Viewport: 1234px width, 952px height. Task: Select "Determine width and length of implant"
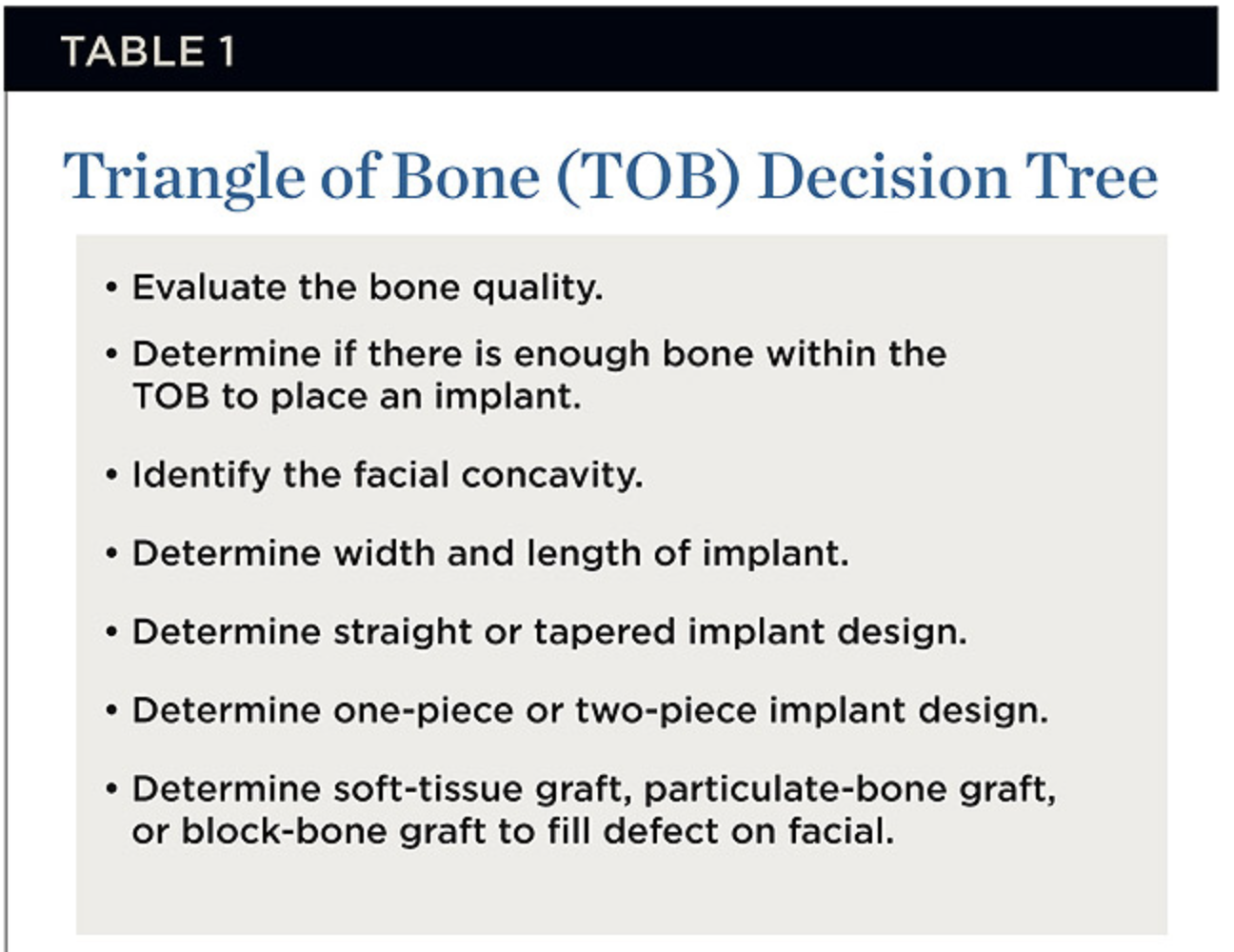[x=489, y=553]
